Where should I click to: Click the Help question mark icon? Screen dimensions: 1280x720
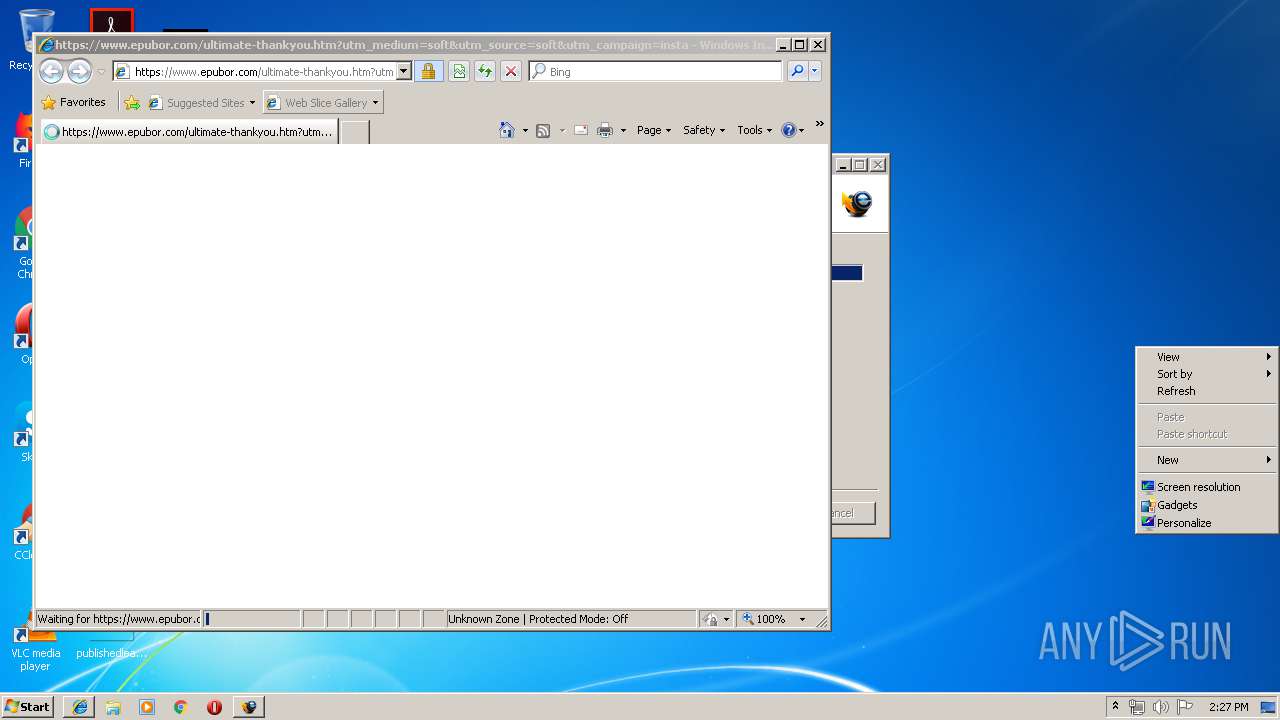tap(789, 130)
